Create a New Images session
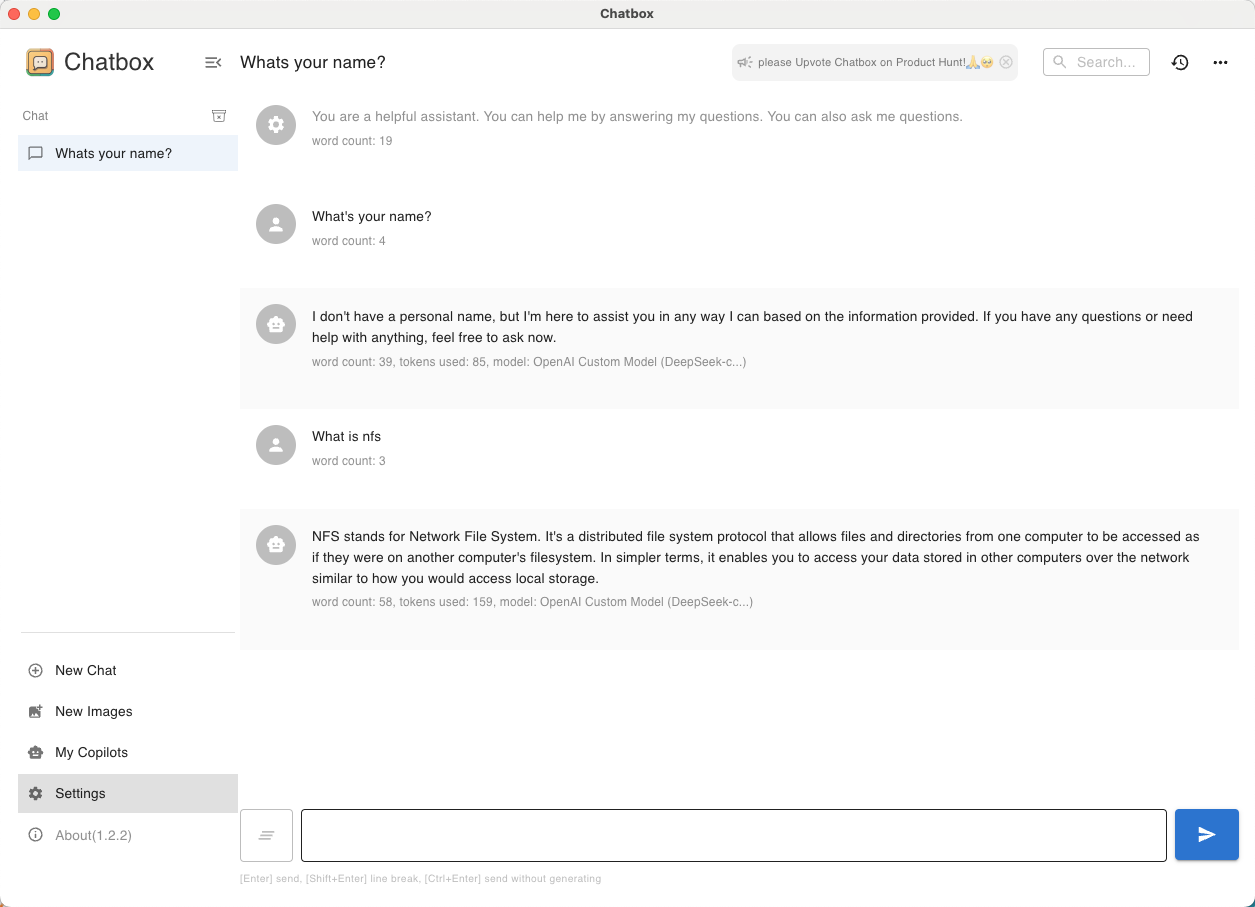This screenshot has width=1255, height=907. tap(93, 711)
